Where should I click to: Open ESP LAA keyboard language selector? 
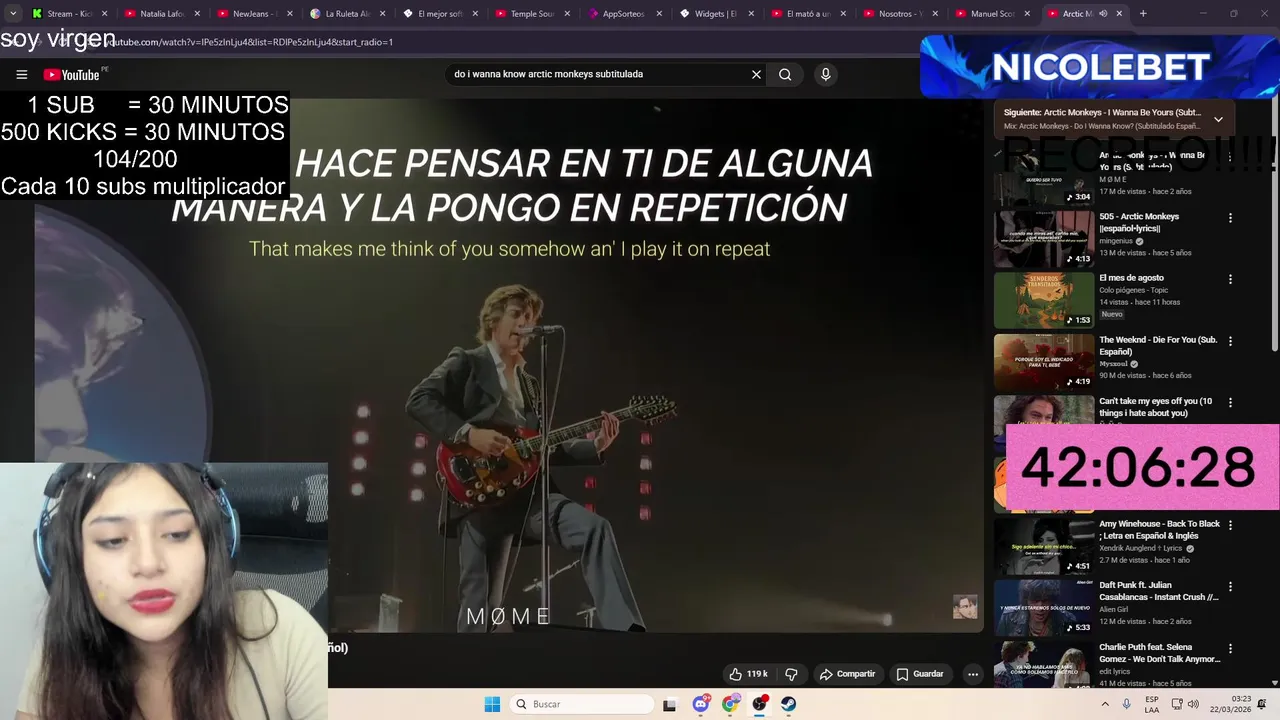tap(1152, 704)
